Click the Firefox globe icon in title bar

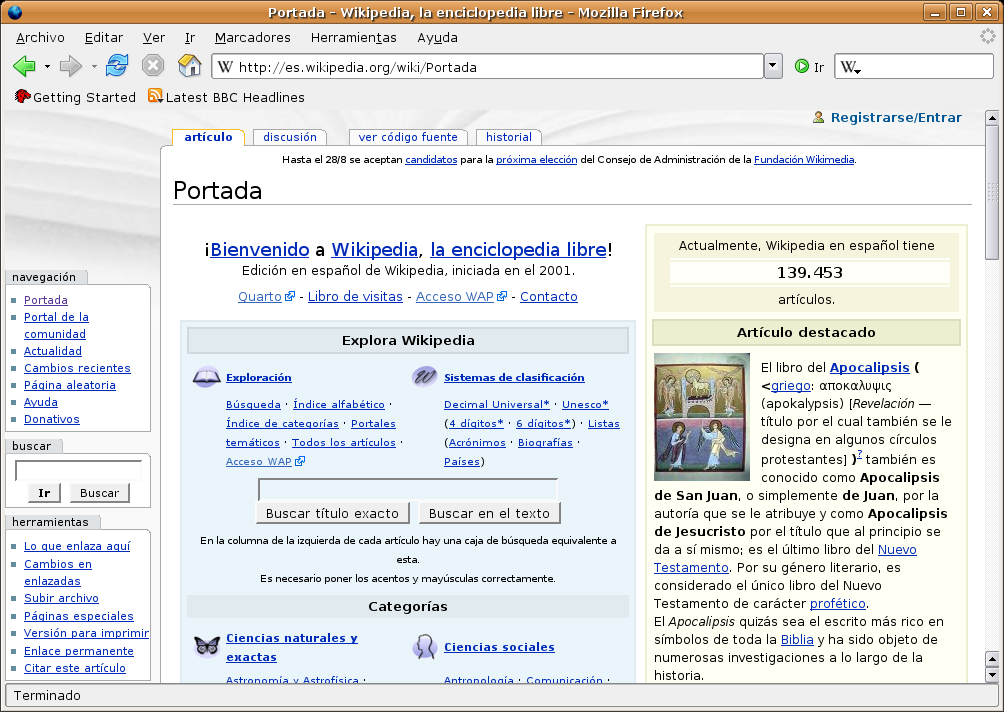(13, 12)
